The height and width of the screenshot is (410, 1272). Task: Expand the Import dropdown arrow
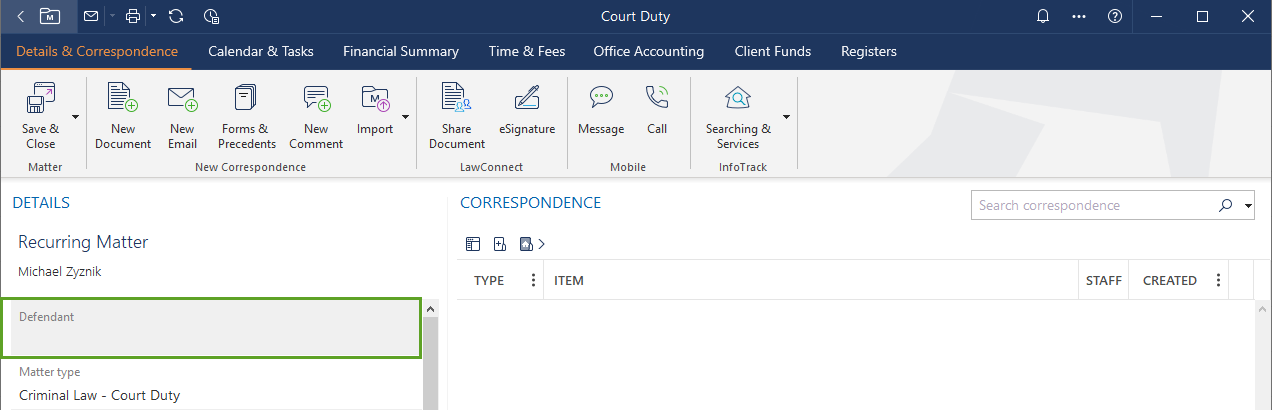click(406, 117)
